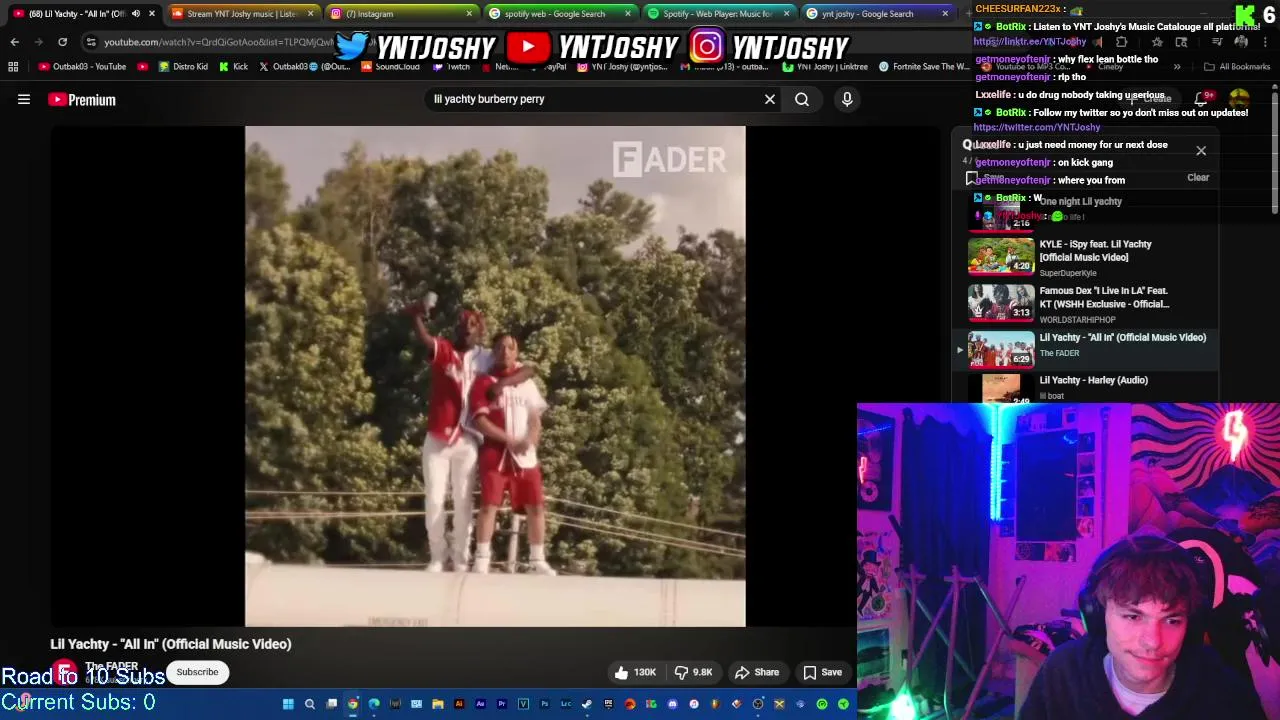Screen dimensions: 1280x720
Task: Open the All Bookmarks folder
Action: (1237, 67)
